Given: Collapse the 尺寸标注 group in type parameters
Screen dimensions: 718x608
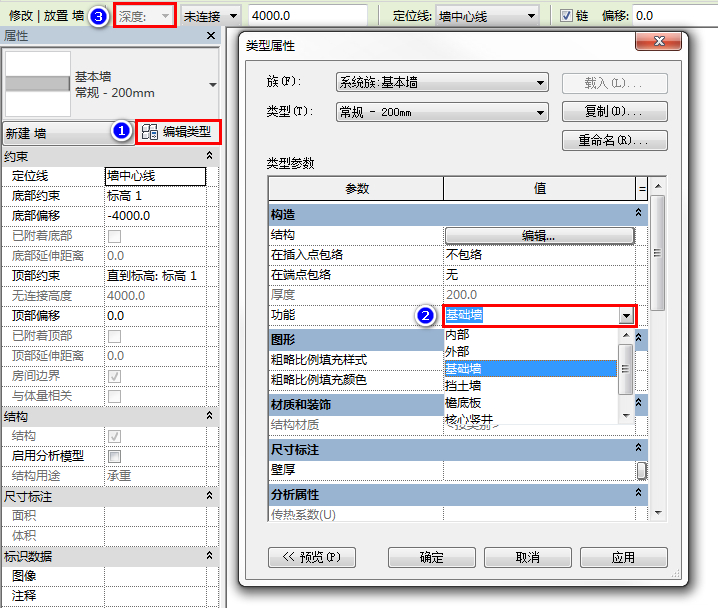Looking at the screenshot, I should [638, 448].
